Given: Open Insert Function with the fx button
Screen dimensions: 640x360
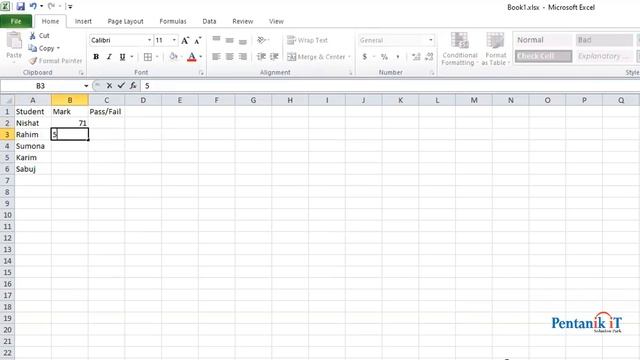Looking at the screenshot, I should pyautogui.click(x=133, y=86).
